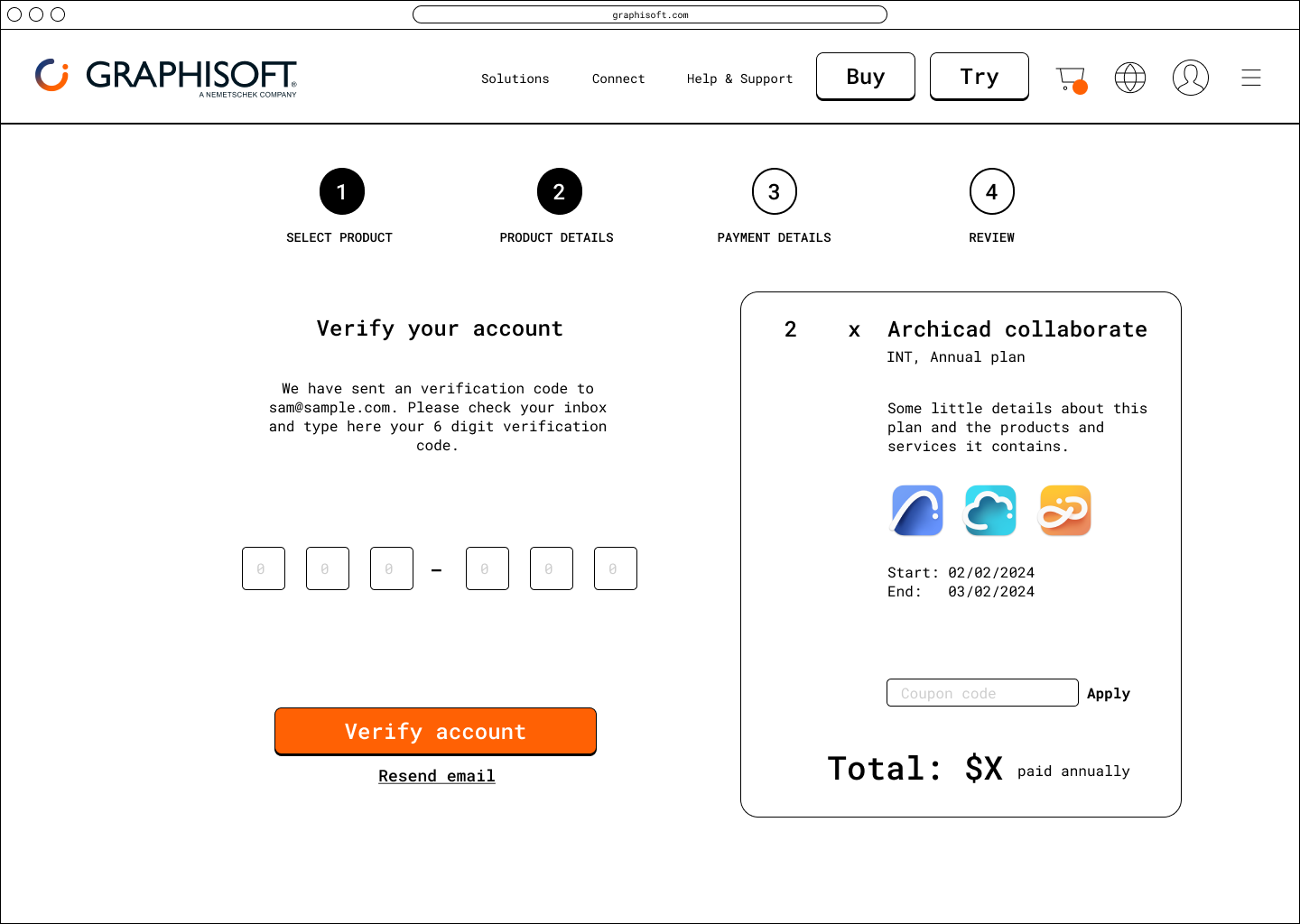Viewport: 1300px width, 924px height.
Task: Go to step 1 Select Product
Action: pyautogui.click(x=341, y=191)
